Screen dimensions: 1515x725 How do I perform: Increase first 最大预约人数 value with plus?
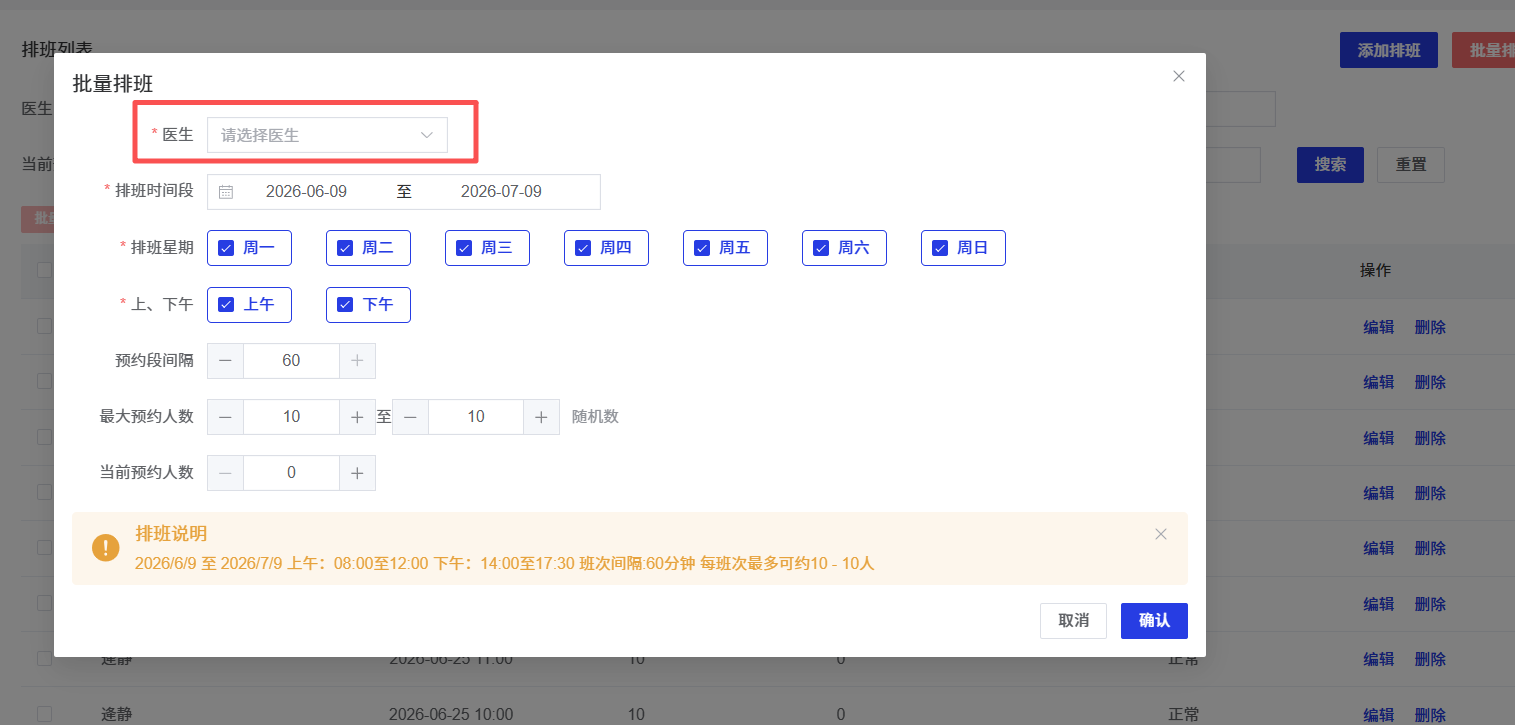click(x=357, y=417)
